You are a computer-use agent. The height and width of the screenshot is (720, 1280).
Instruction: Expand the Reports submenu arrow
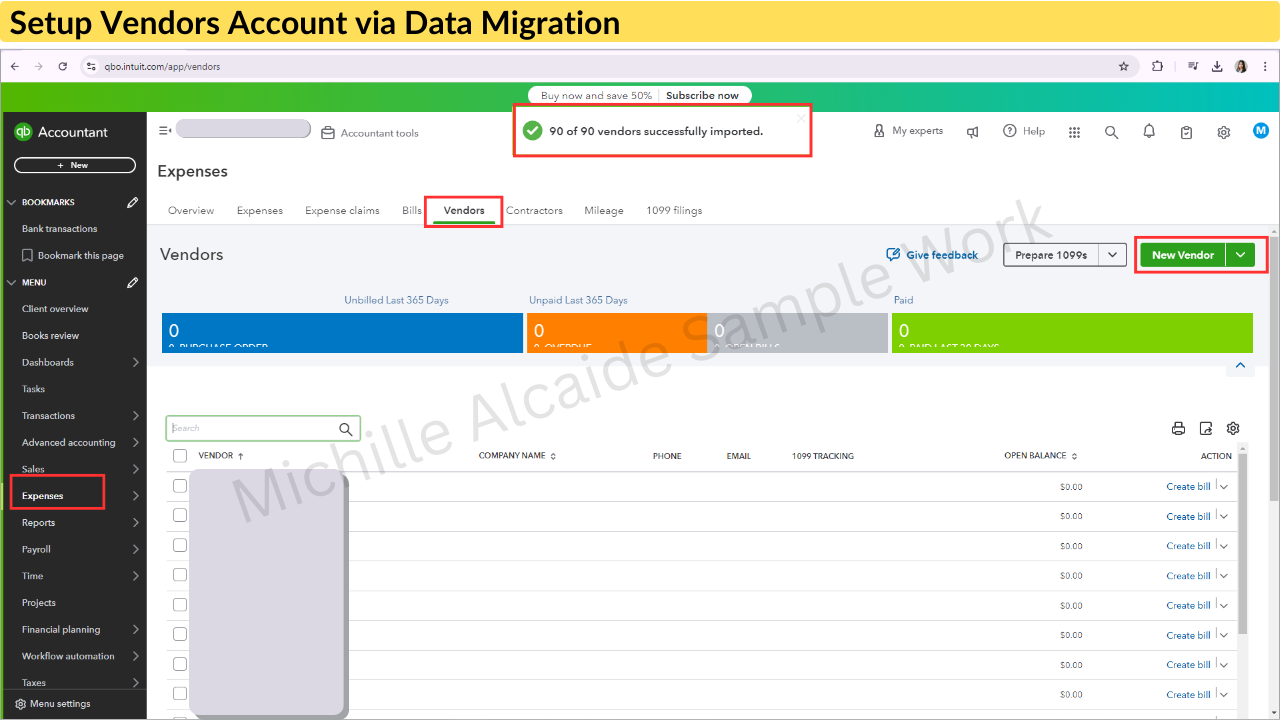click(136, 522)
